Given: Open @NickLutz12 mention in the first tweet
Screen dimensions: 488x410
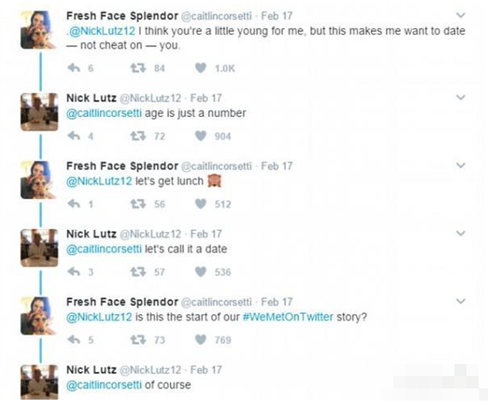Looking at the screenshot, I should tap(102, 31).
